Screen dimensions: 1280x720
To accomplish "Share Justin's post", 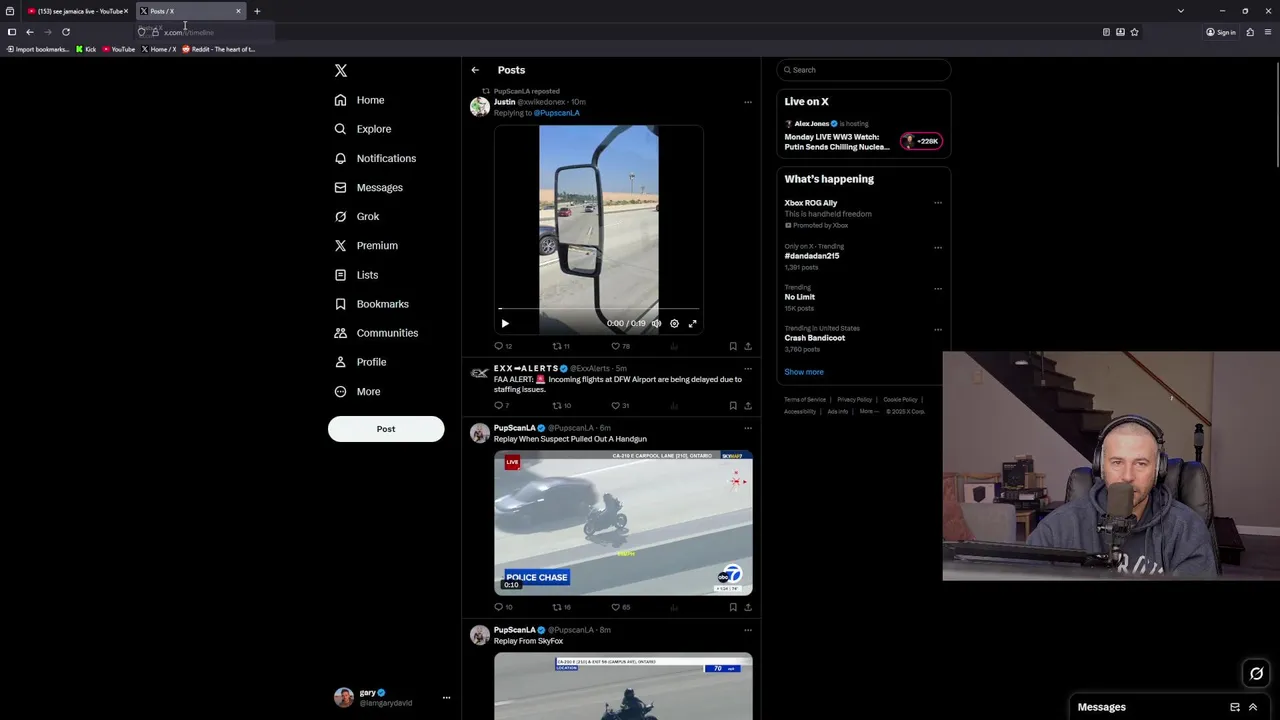I will [748, 346].
